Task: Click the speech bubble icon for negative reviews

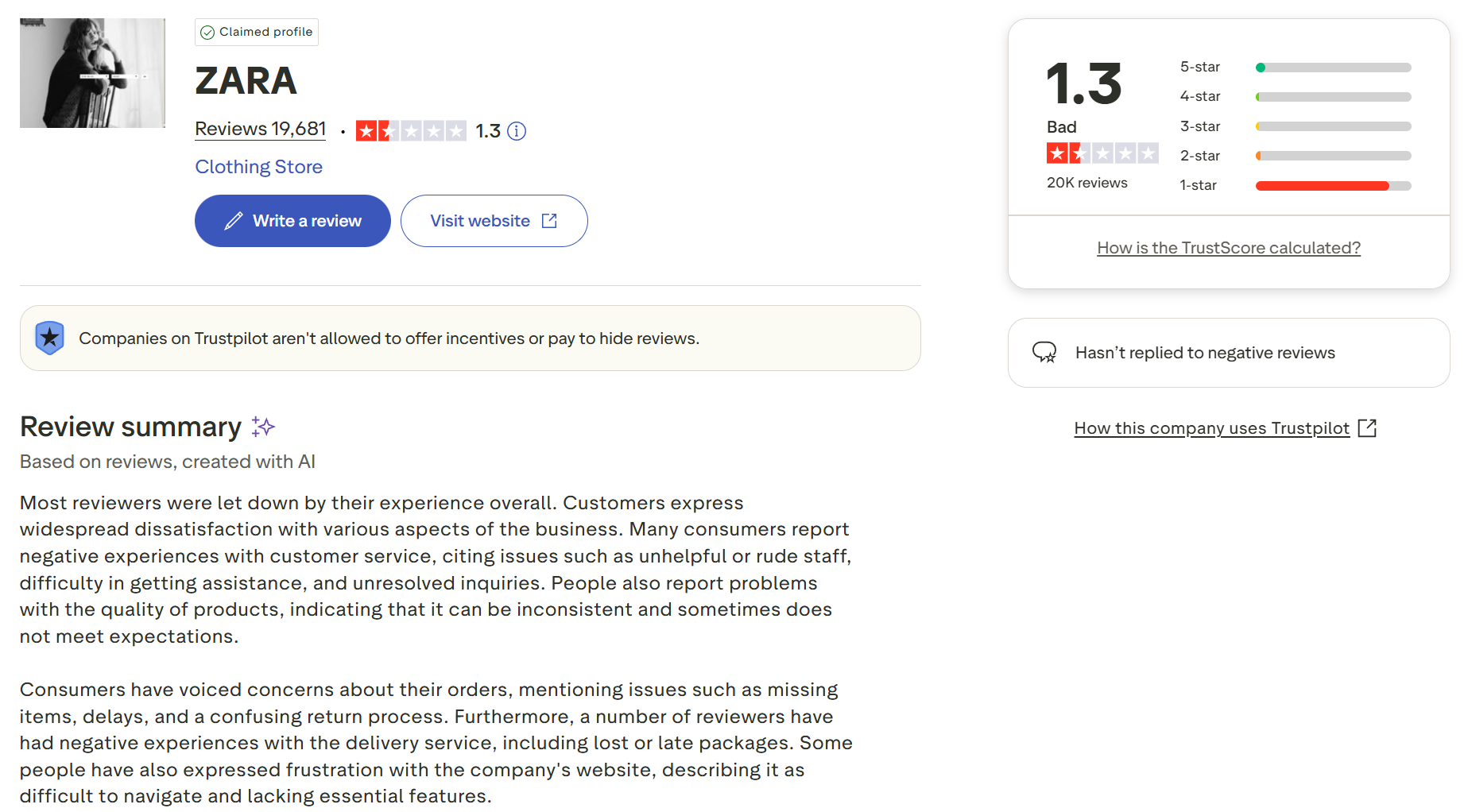Action: point(1044,352)
